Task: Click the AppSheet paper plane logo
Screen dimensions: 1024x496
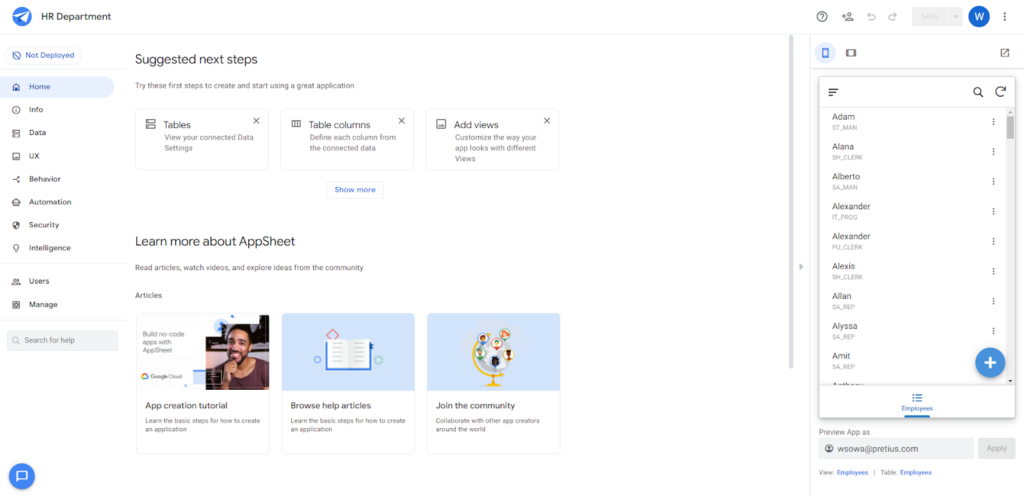Action: click(x=22, y=16)
